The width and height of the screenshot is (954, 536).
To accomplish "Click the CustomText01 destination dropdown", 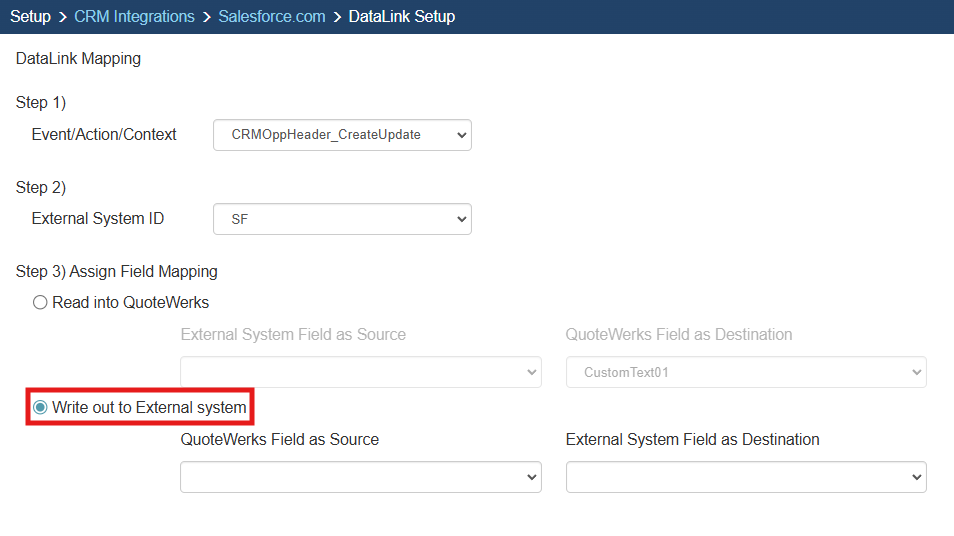I will pos(746,372).
